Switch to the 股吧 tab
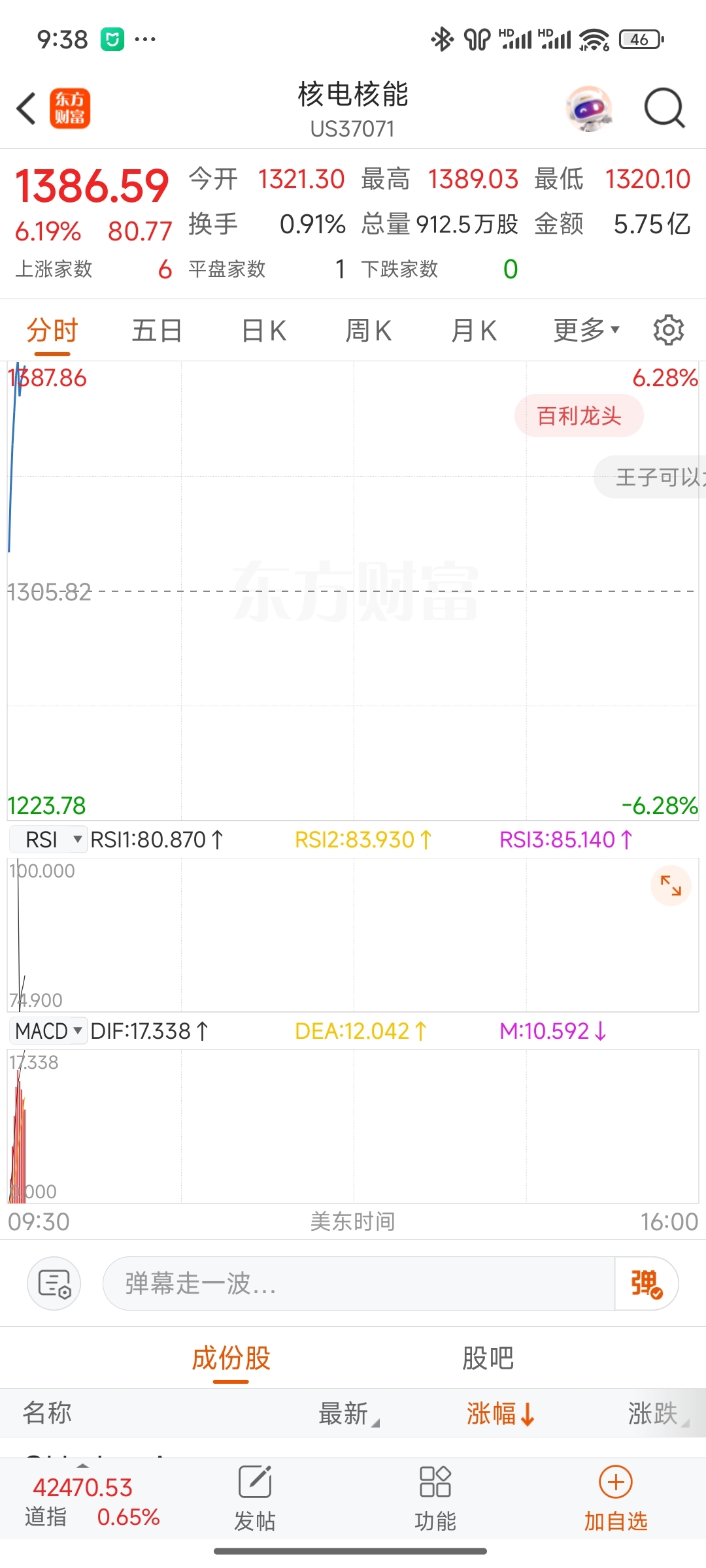This screenshot has height=1568, width=706. coord(488,1358)
